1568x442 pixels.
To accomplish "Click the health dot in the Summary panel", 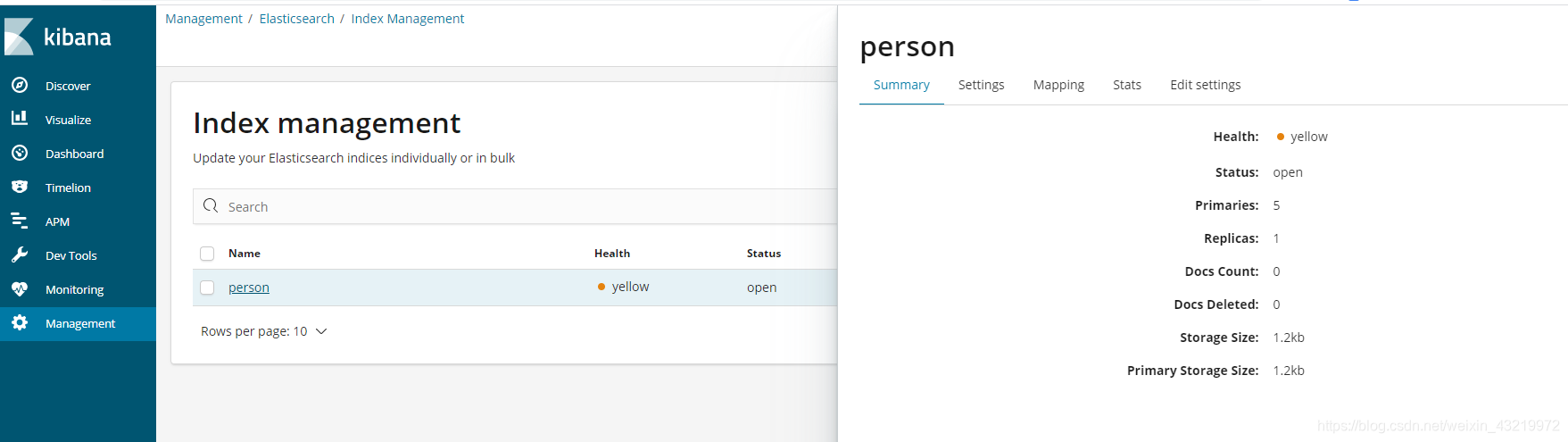I will (1281, 137).
